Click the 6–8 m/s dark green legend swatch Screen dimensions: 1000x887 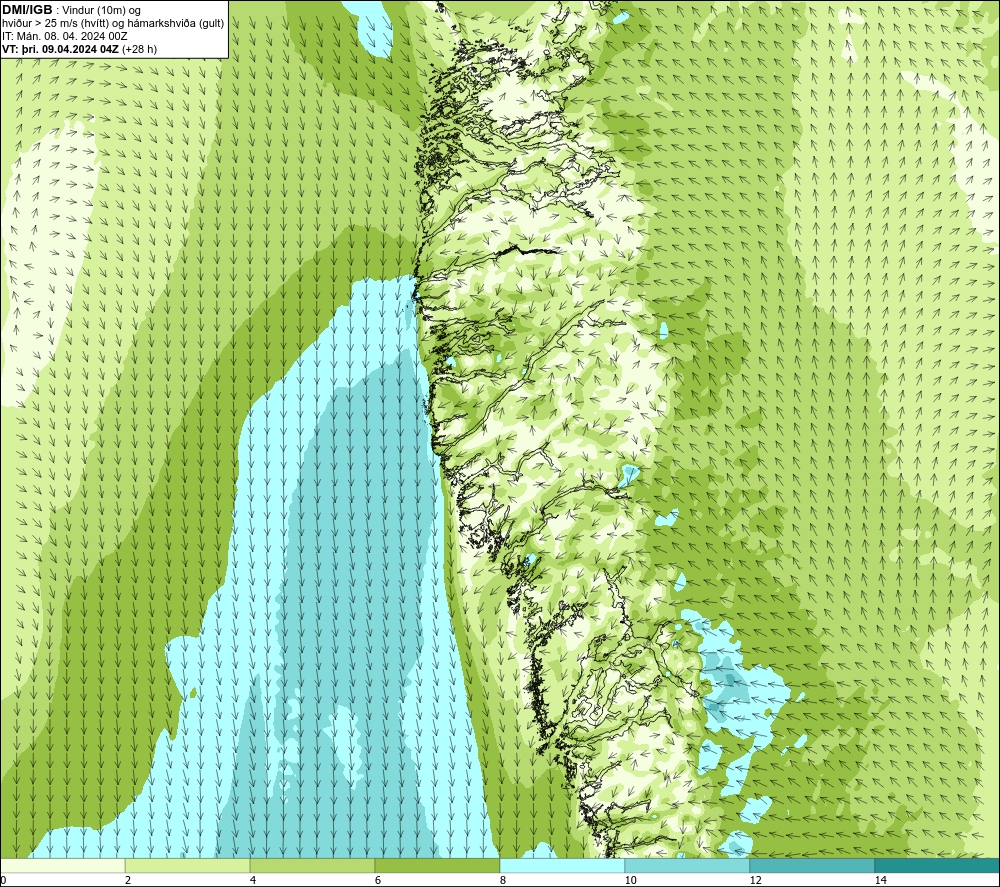(x=438, y=865)
